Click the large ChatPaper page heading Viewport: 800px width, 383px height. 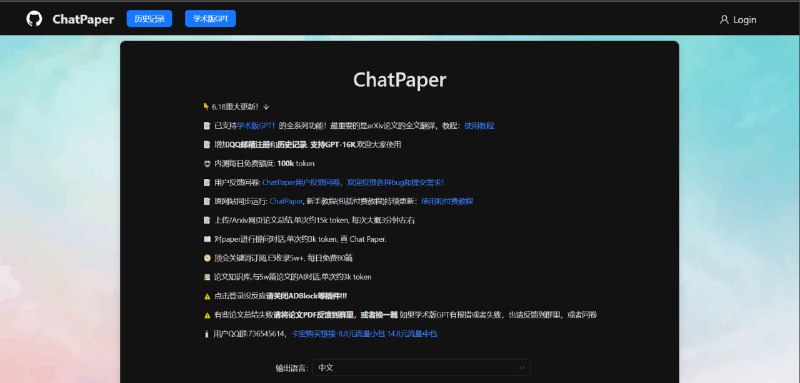click(399, 80)
